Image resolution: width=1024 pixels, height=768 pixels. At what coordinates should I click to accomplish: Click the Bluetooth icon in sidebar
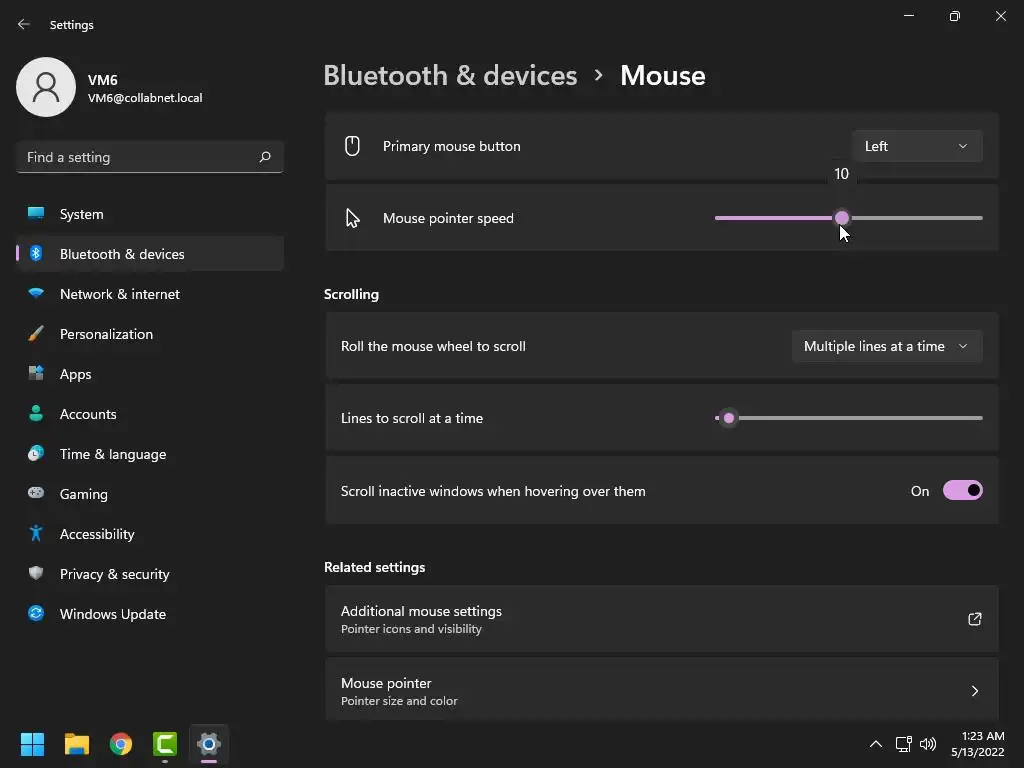click(x=36, y=254)
